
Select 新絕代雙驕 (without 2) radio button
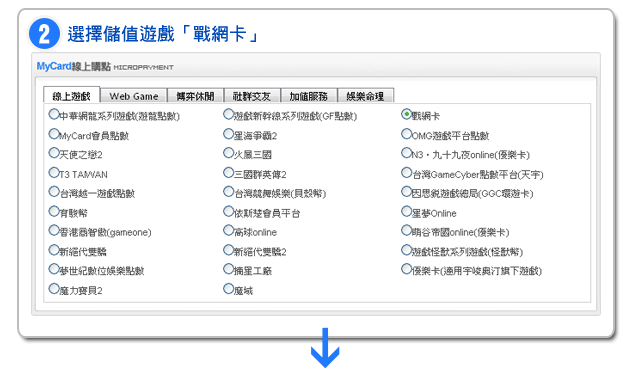point(54,250)
